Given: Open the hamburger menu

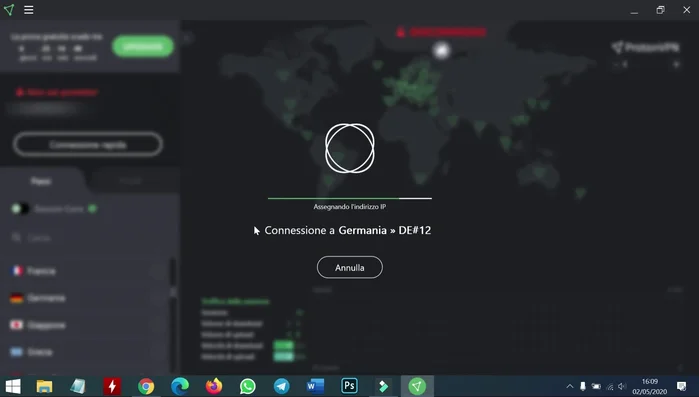Looking at the screenshot, I should click(x=29, y=10).
